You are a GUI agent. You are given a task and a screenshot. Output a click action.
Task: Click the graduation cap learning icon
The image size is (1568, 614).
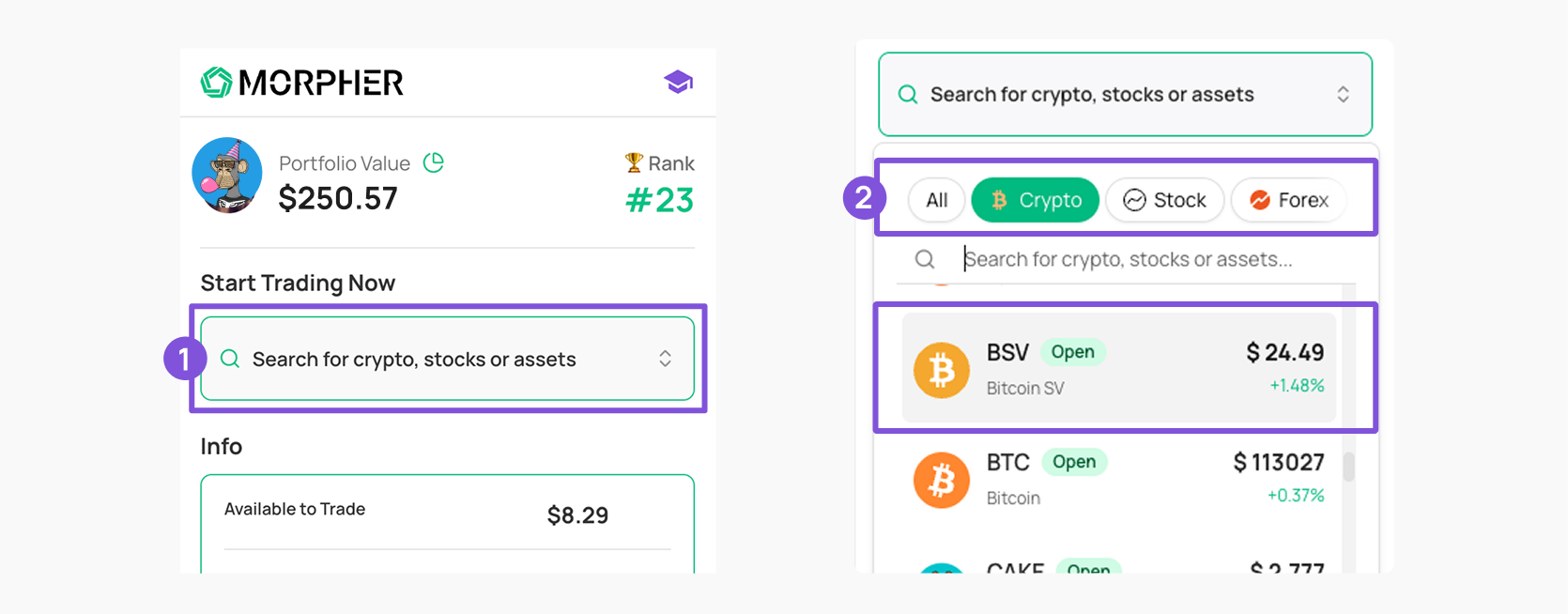click(x=678, y=83)
